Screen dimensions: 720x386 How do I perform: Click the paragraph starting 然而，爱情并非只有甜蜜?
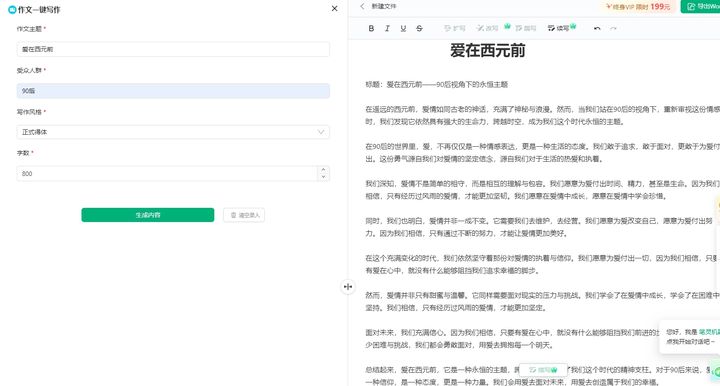point(542,302)
